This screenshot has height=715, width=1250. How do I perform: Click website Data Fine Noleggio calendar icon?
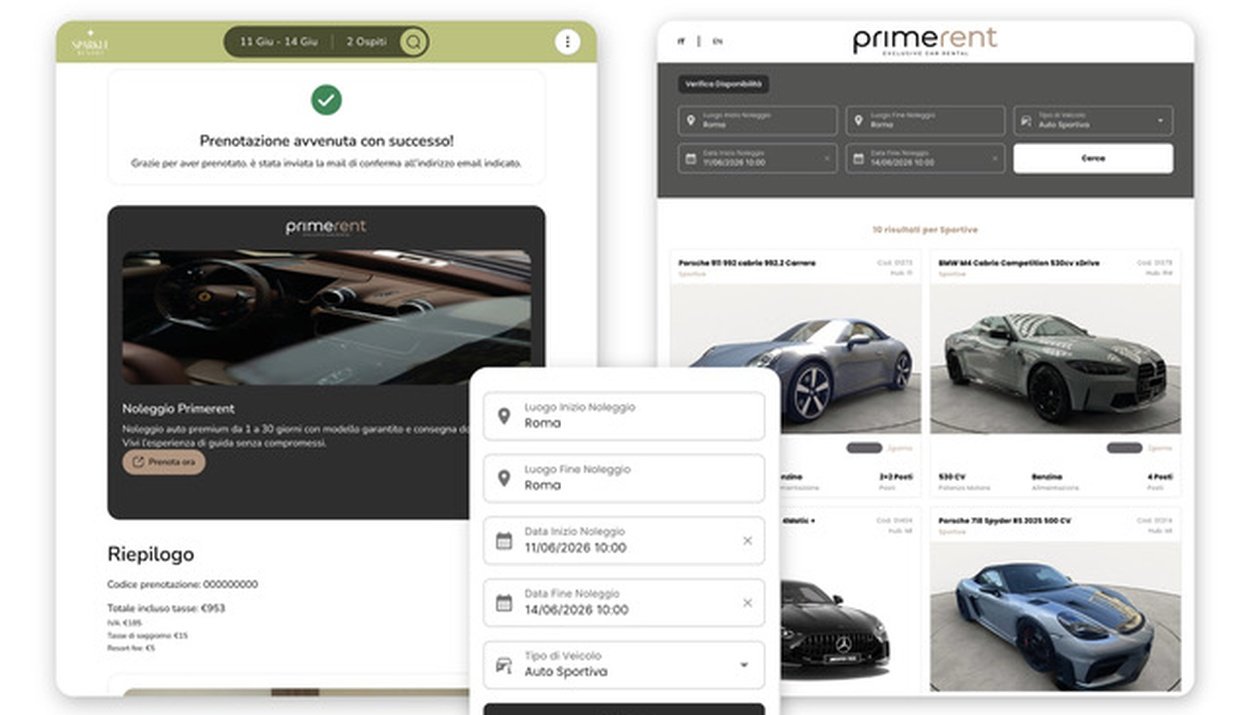point(858,158)
